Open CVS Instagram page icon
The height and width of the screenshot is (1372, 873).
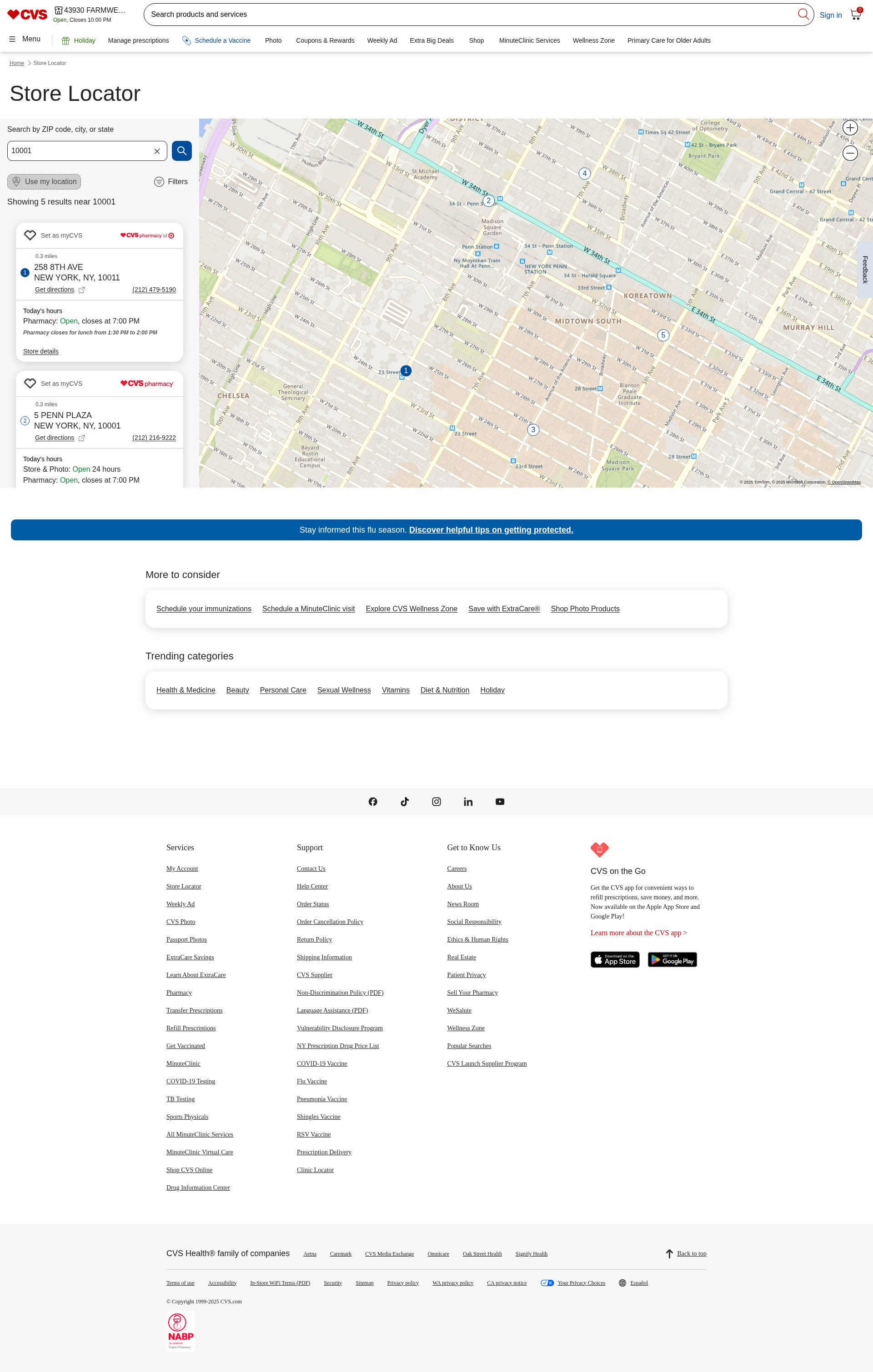pos(436,802)
